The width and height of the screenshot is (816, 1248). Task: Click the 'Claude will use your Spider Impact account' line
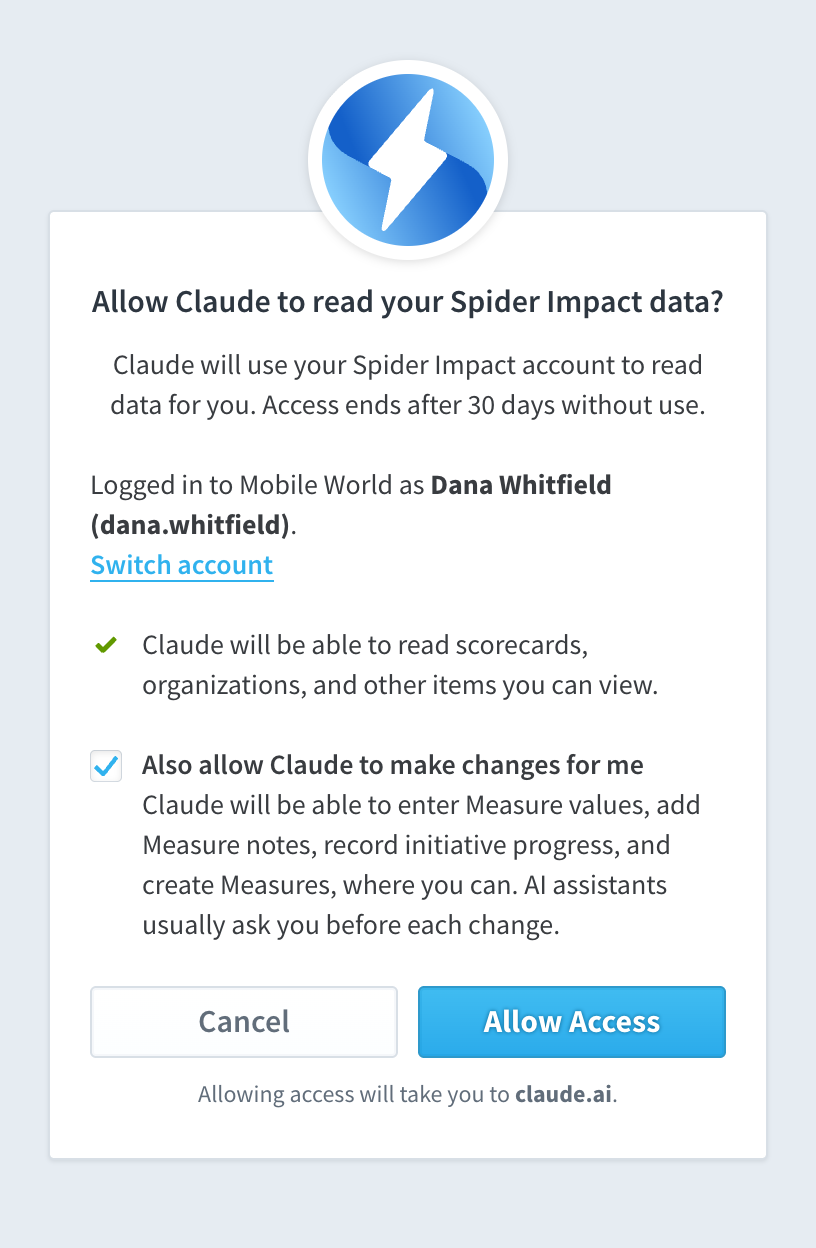point(408,365)
